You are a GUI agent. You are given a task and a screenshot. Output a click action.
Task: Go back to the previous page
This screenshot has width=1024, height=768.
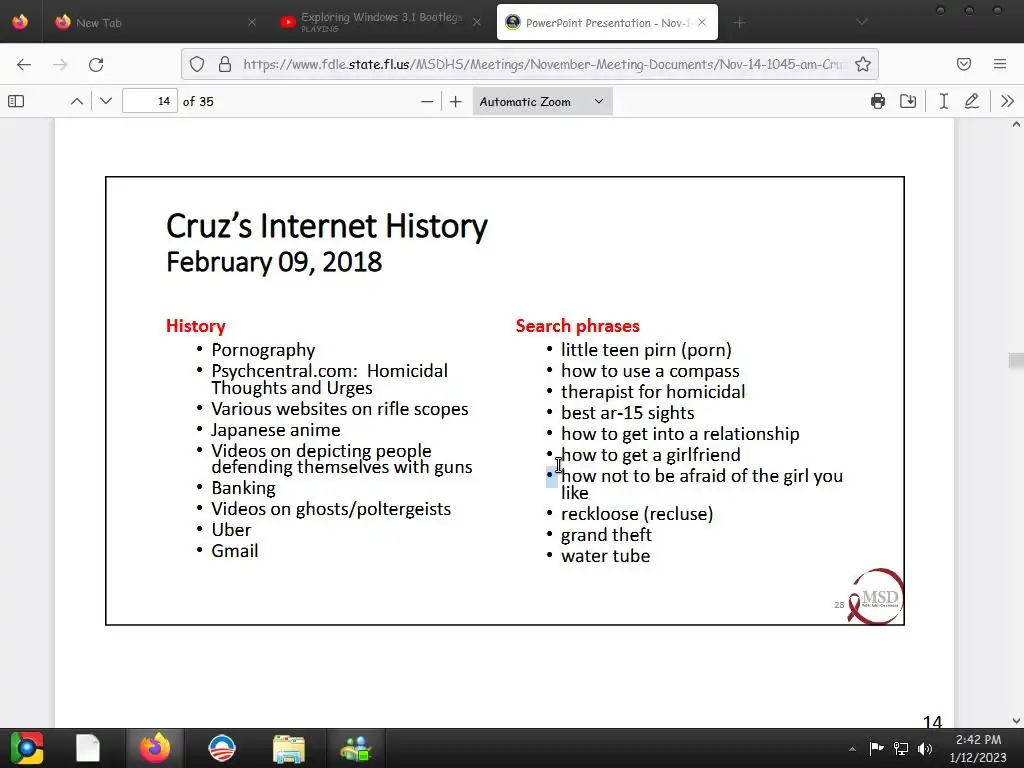click(24, 64)
